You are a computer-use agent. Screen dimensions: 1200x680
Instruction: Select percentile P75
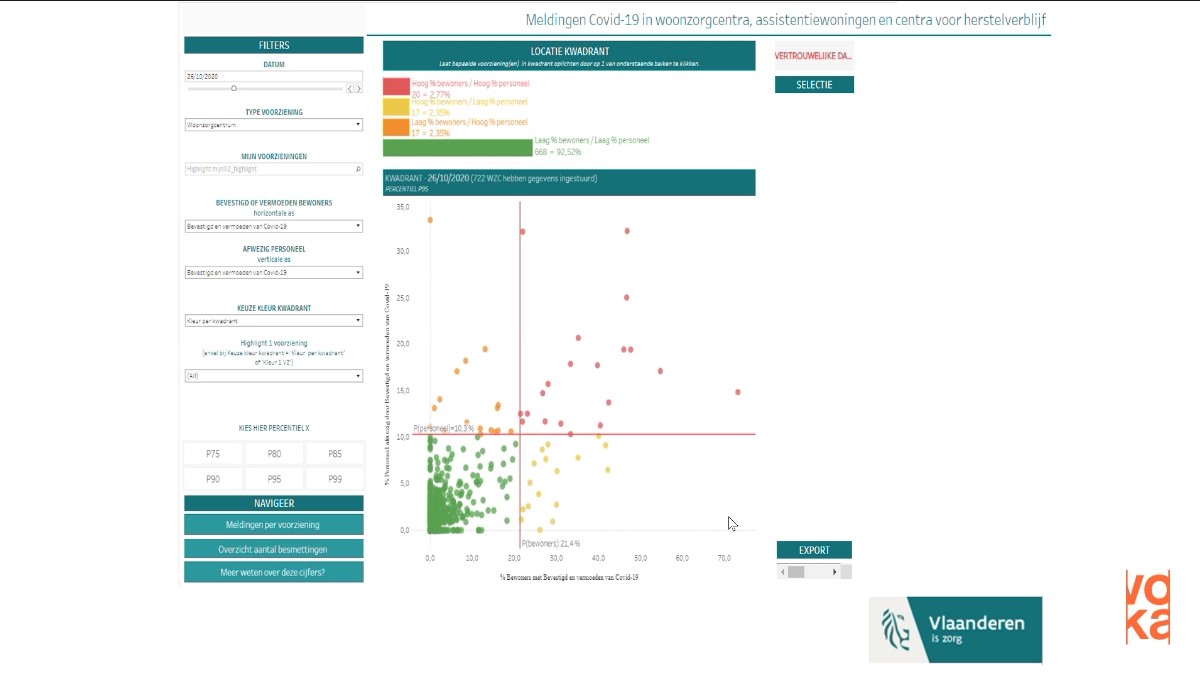point(213,454)
